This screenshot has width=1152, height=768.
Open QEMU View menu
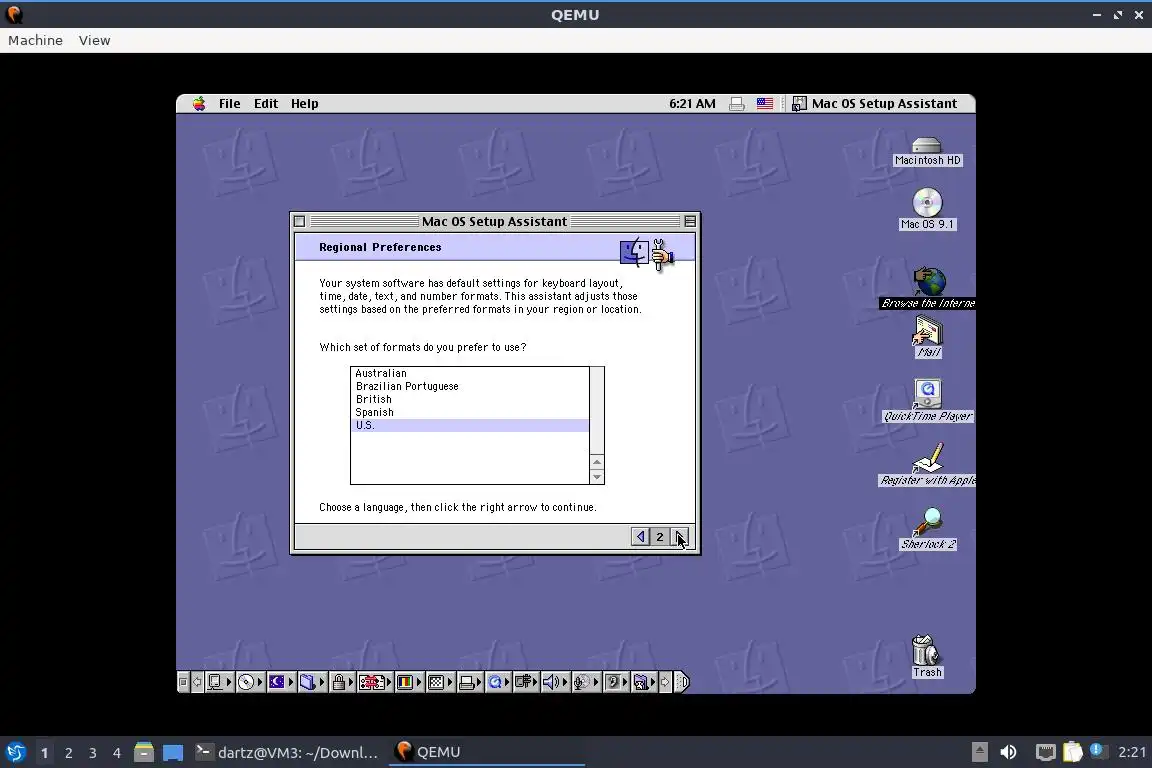pyautogui.click(x=94, y=40)
